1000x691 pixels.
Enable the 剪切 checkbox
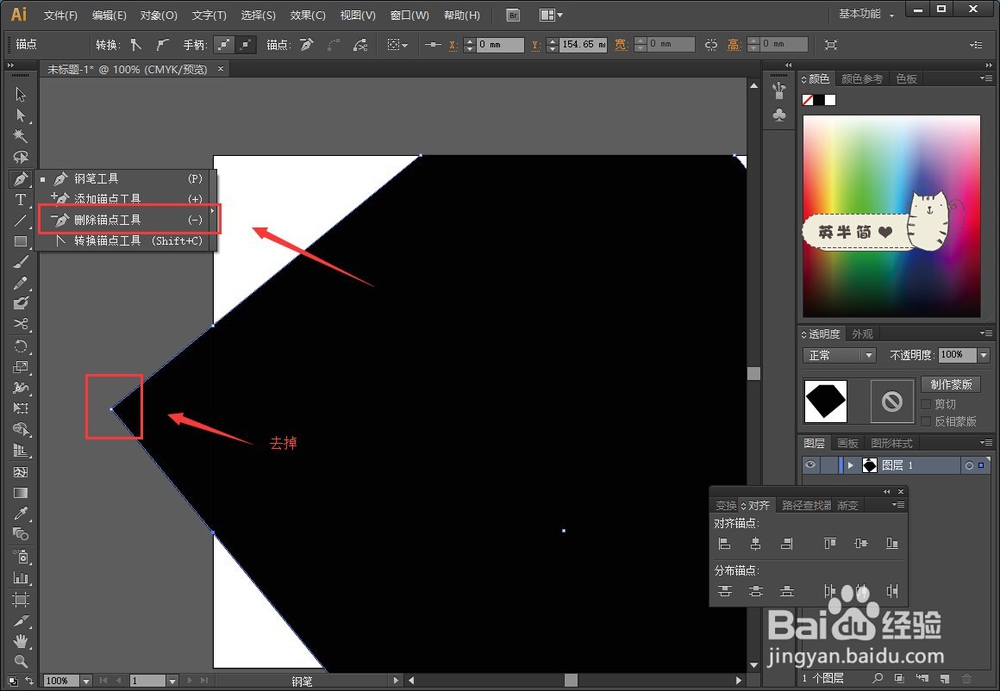point(927,404)
